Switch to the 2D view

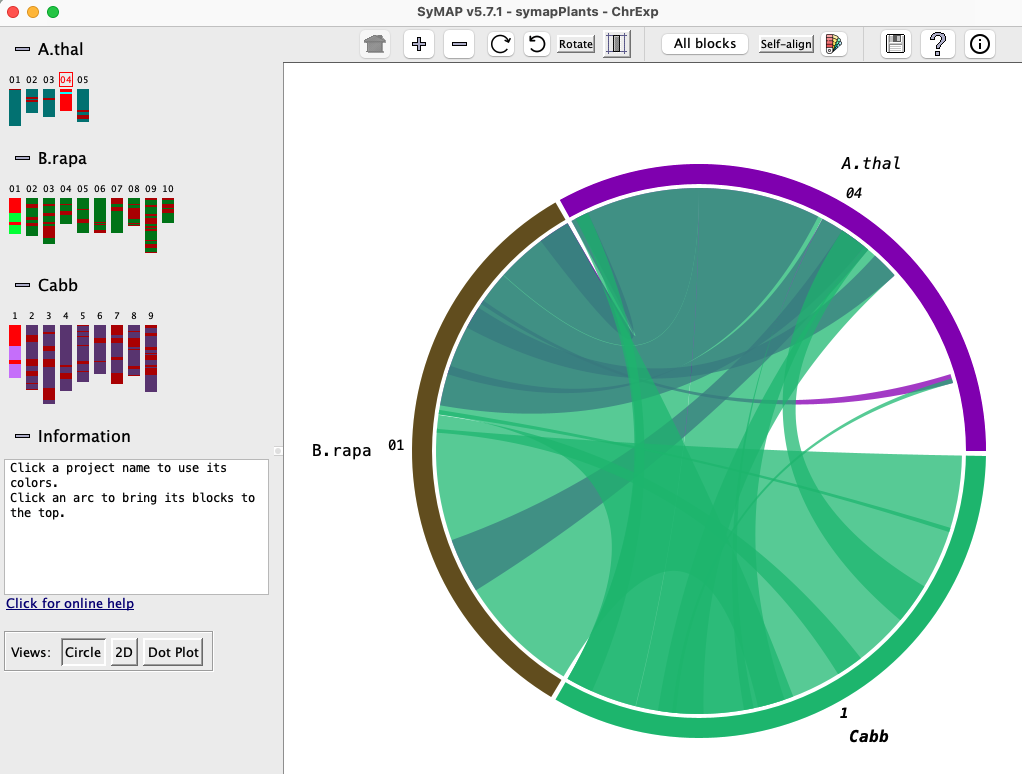click(x=124, y=652)
